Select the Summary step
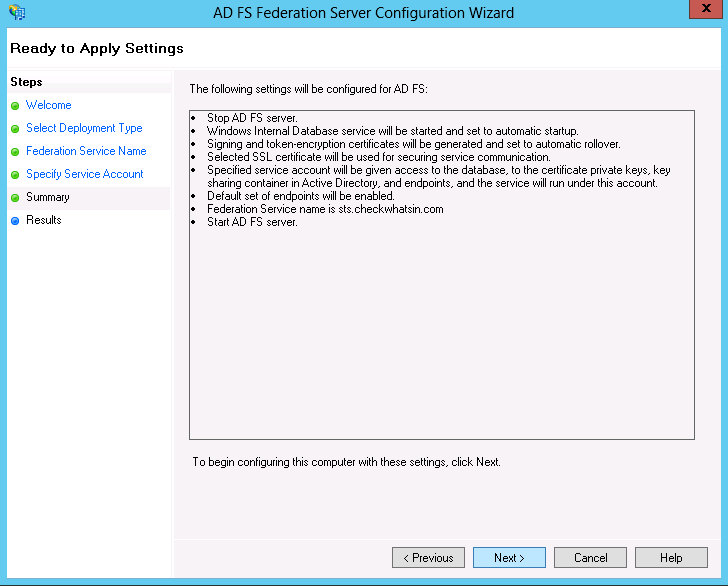The width and height of the screenshot is (728, 586). 47,197
